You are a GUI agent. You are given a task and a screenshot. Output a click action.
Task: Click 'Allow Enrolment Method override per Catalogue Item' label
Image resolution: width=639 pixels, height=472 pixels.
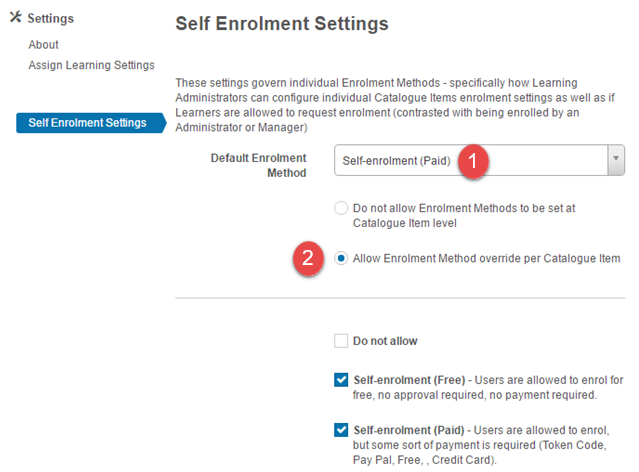pos(486,258)
